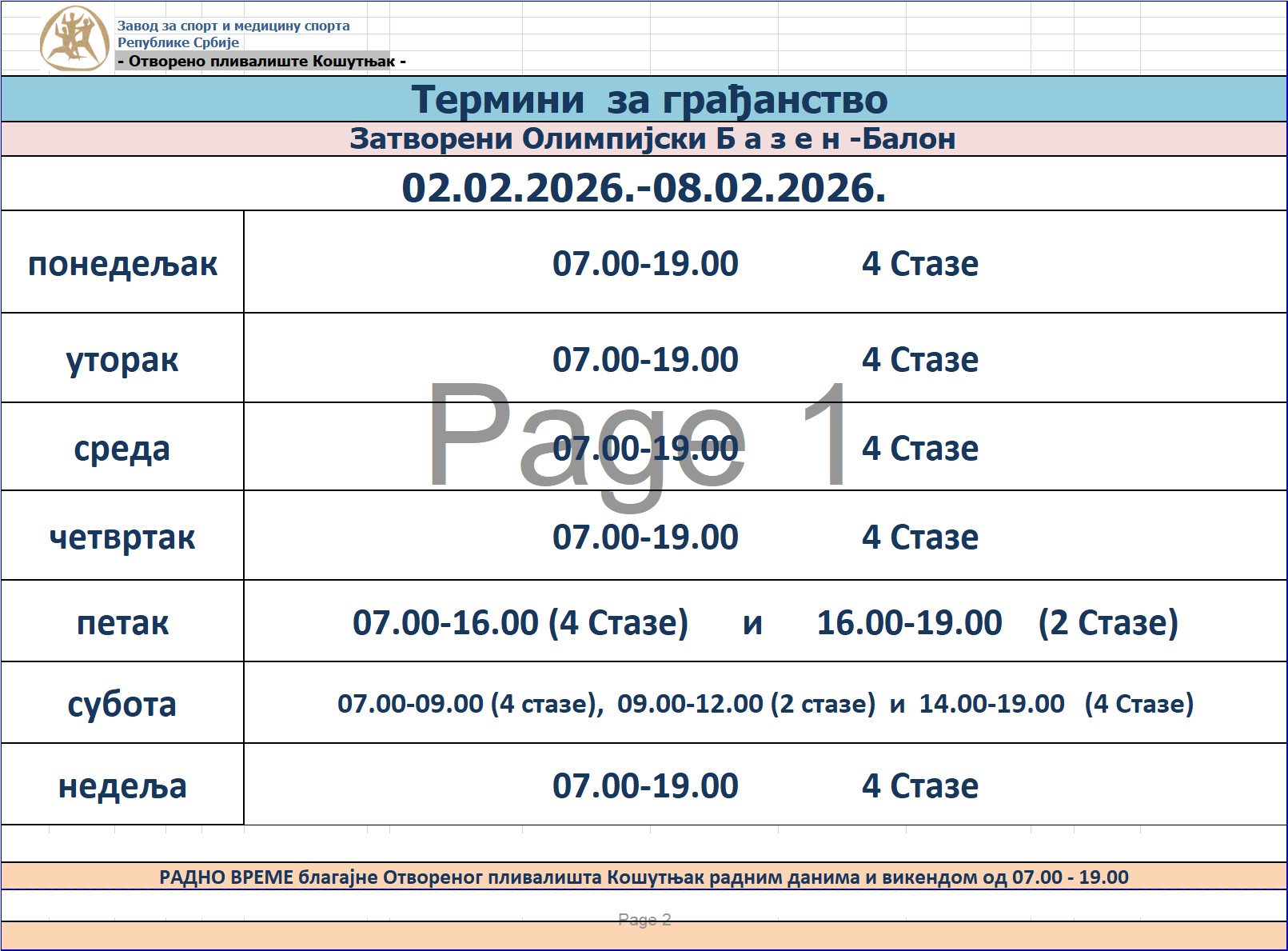Select the blue 'Термини за грађанство' title banner

[648, 100]
